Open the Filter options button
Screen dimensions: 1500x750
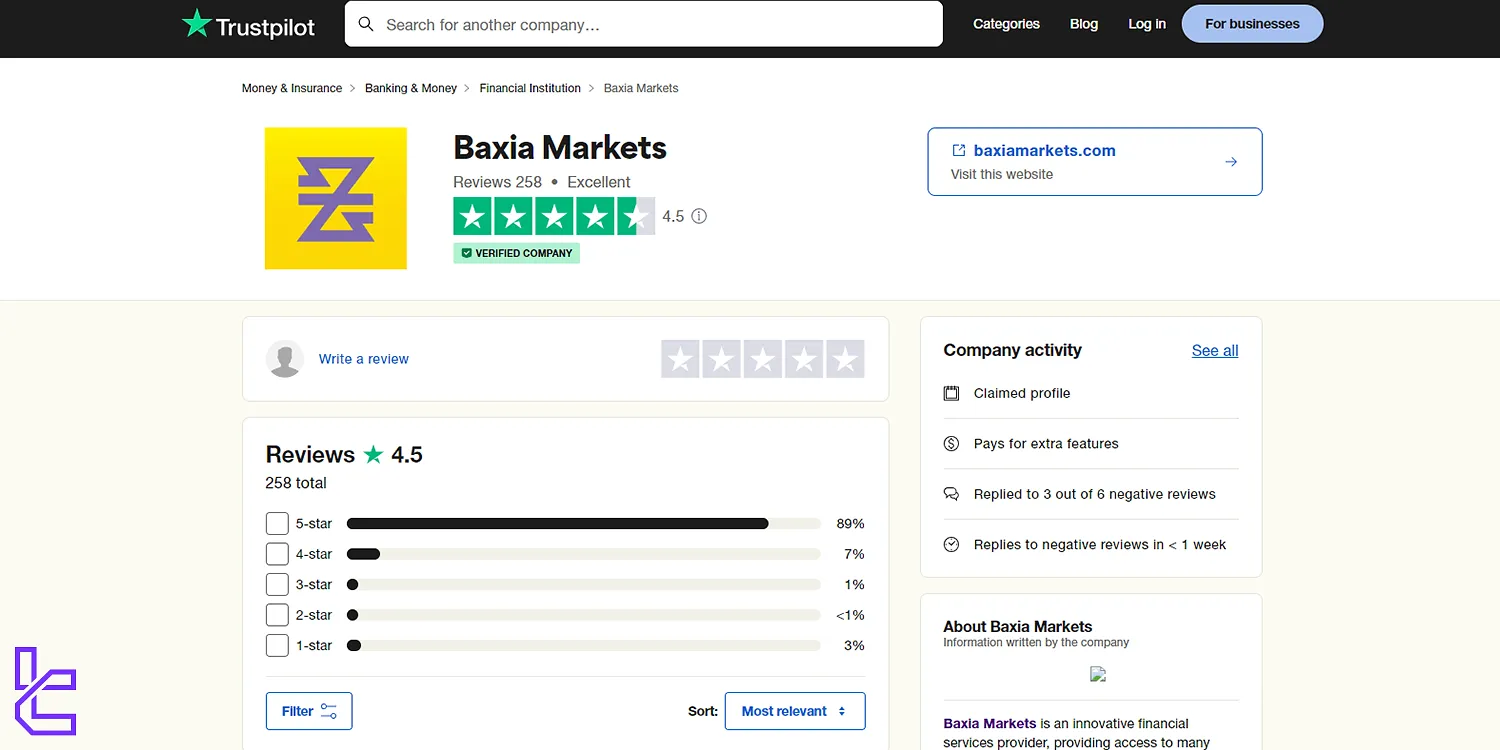coord(309,711)
